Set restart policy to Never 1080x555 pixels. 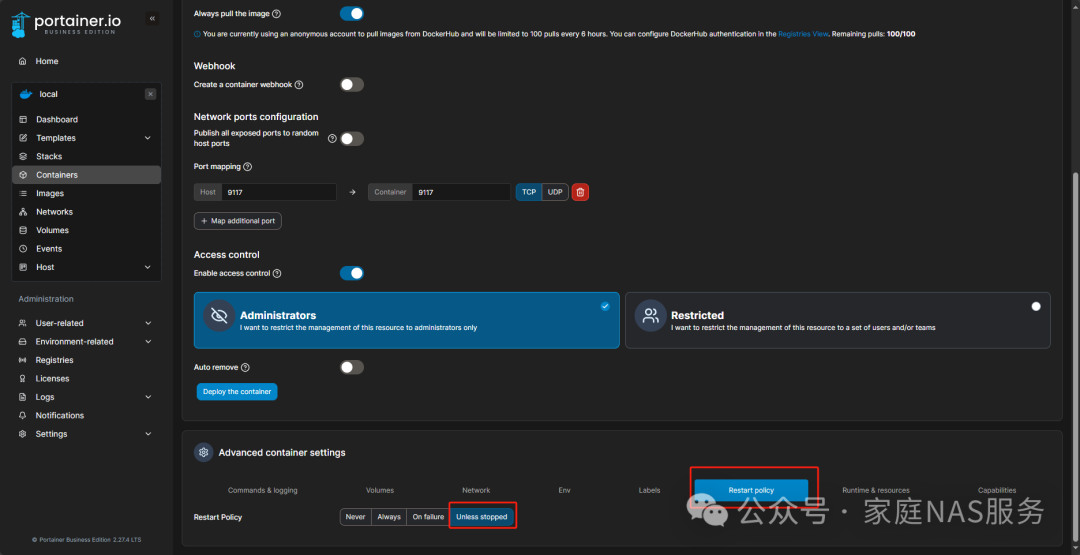click(x=355, y=517)
